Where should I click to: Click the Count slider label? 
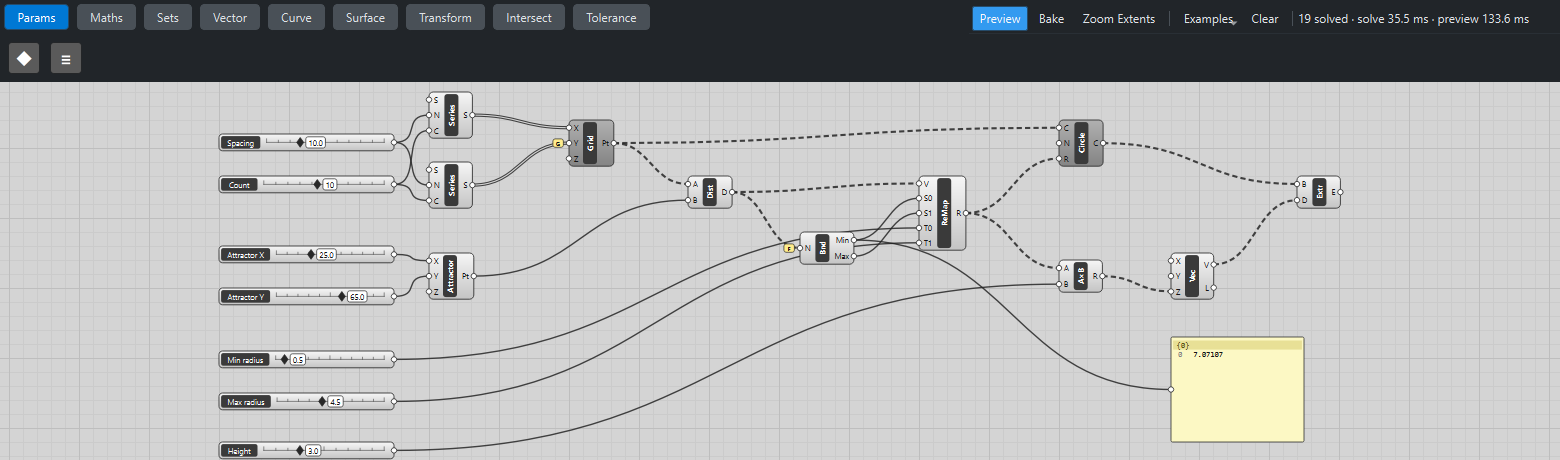pos(240,185)
